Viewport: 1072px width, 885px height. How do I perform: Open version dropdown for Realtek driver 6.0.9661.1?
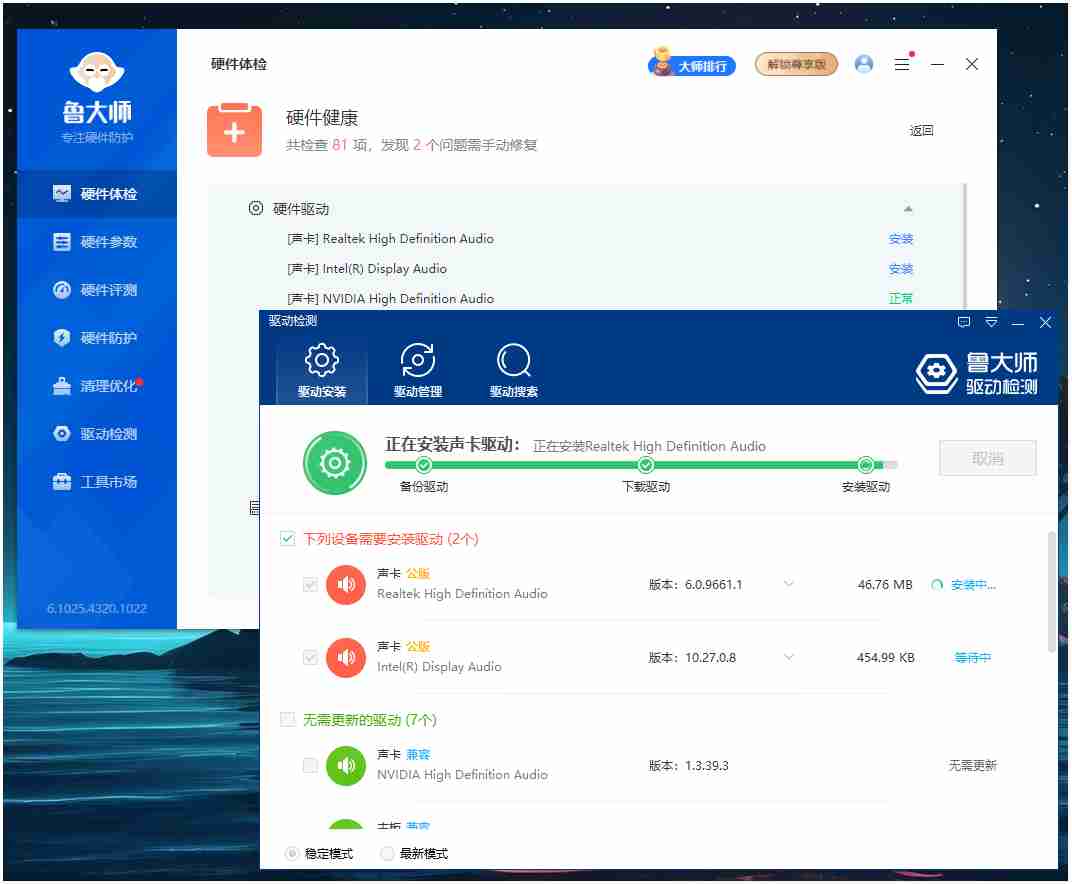click(x=789, y=584)
